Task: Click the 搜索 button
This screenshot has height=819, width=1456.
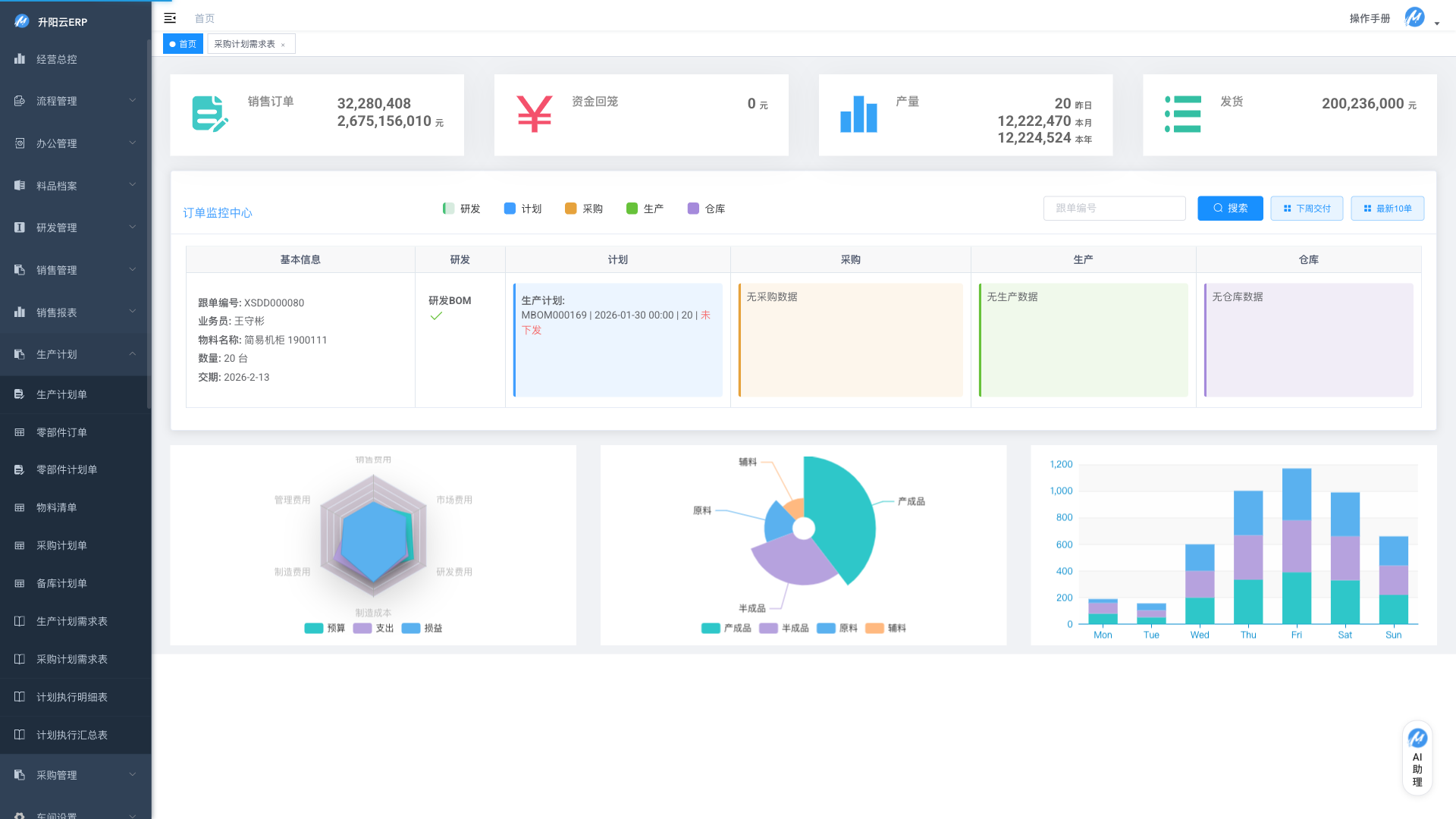Action: click(1229, 209)
